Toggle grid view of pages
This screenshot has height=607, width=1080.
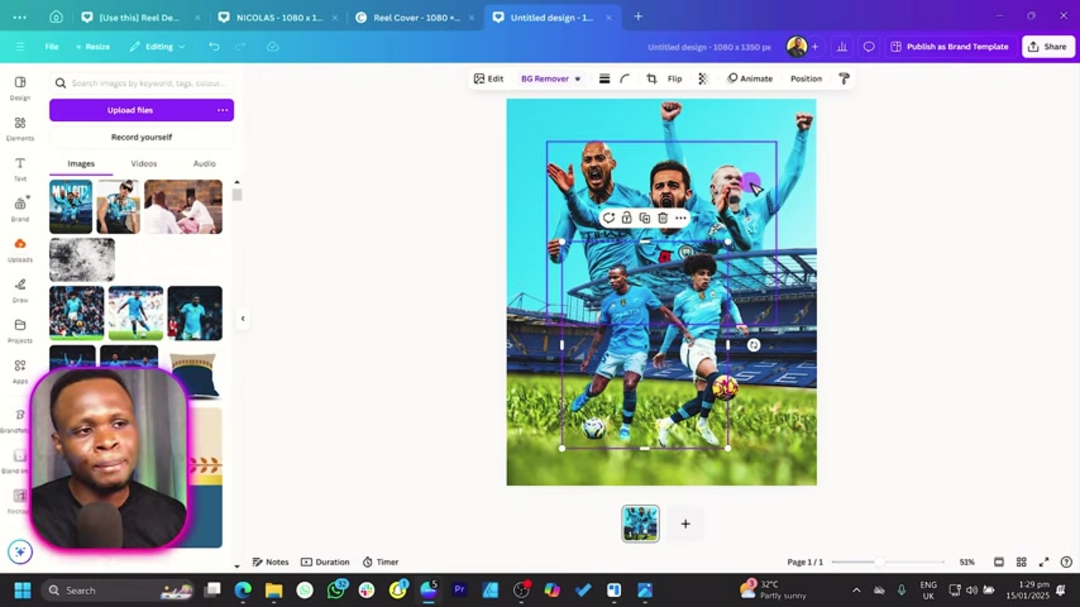(1021, 562)
